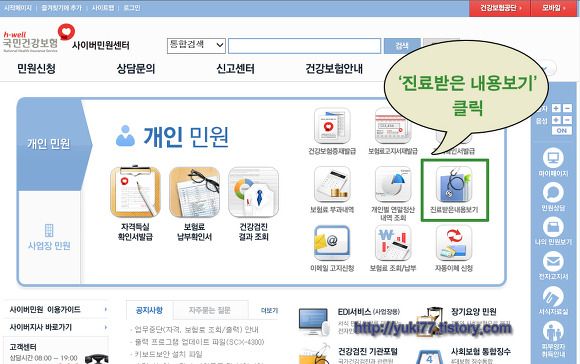
Task: Switch to 자주묻는 질문 tab
Action: (210, 310)
